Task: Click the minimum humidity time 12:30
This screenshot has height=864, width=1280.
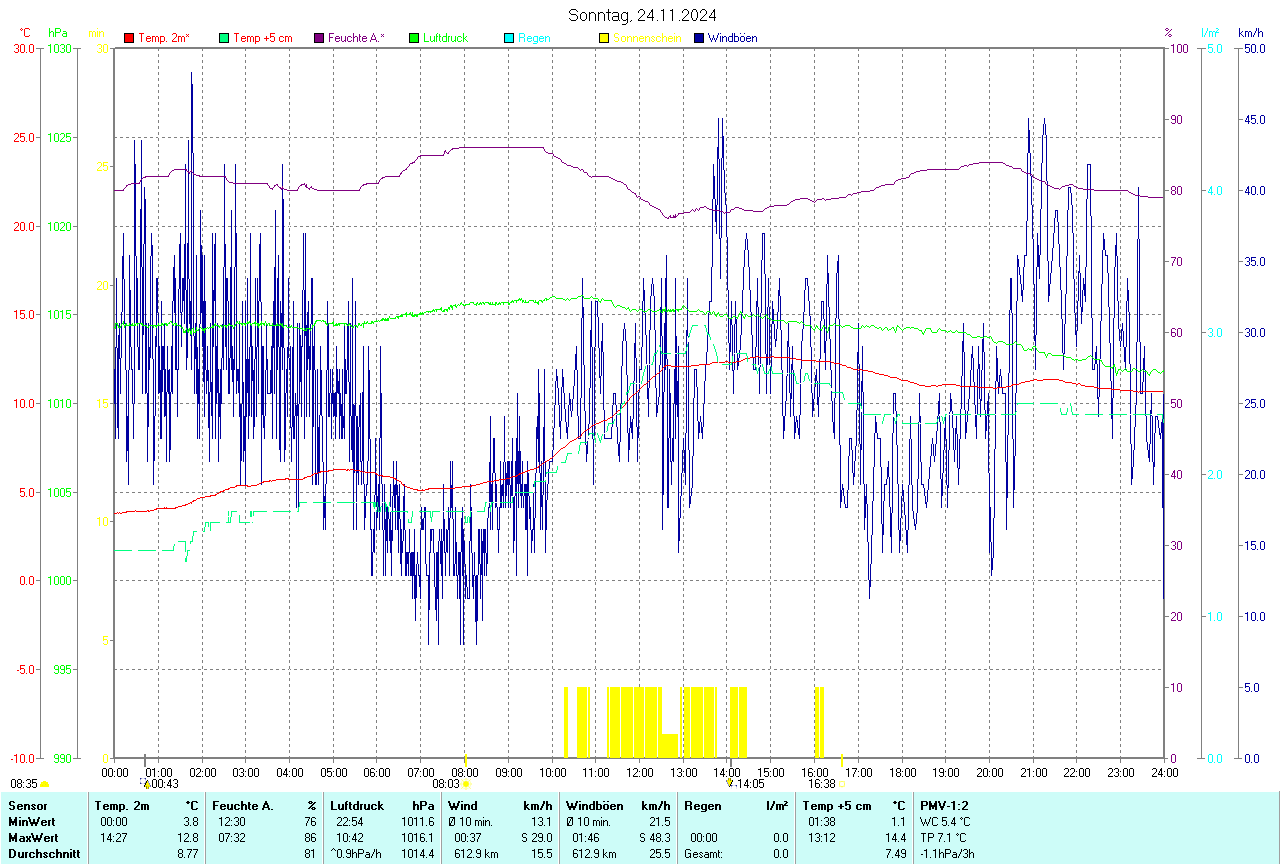Action: pos(232,821)
